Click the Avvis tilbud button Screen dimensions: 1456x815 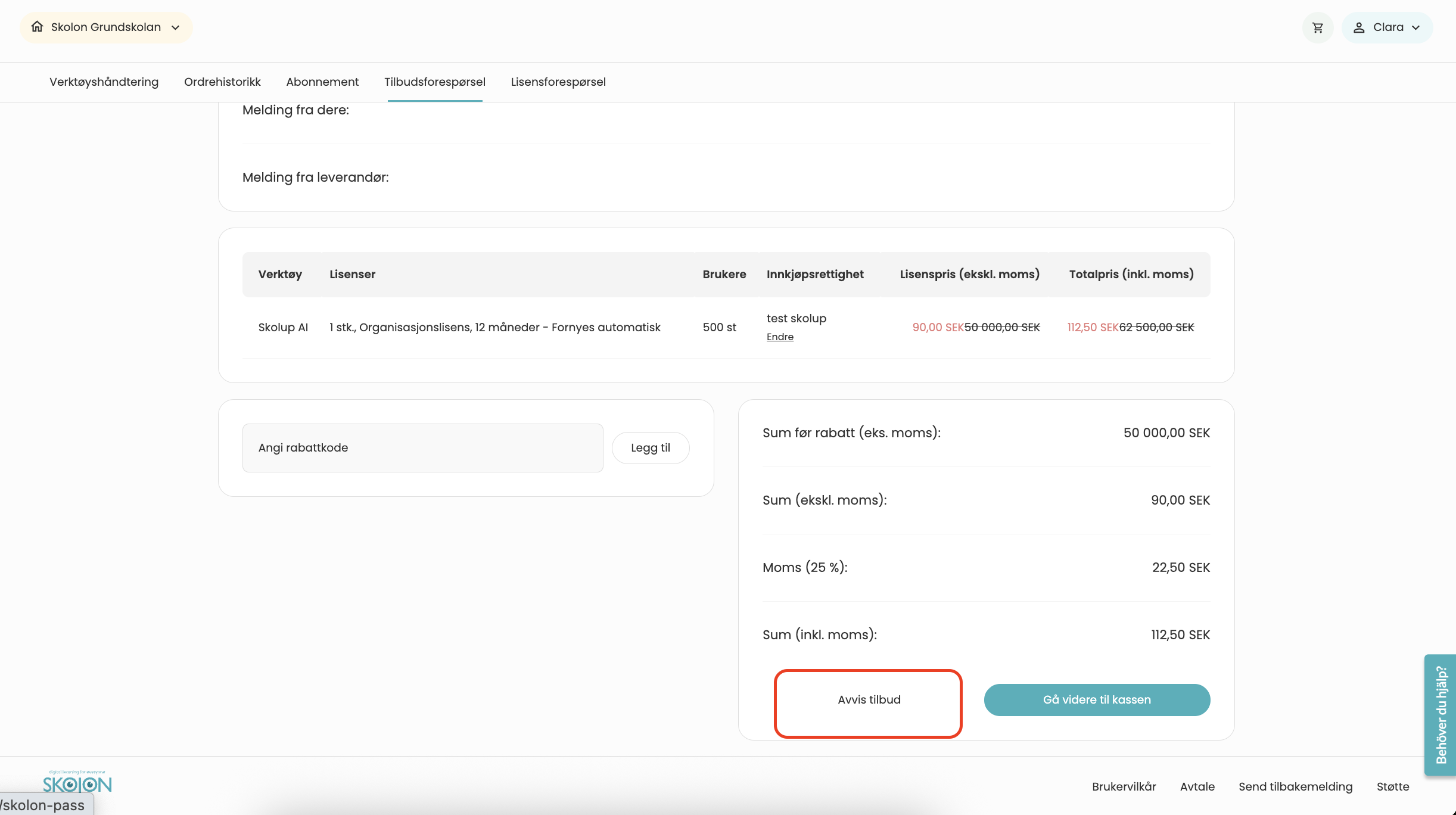pyautogui.click(x=868, y=699)
